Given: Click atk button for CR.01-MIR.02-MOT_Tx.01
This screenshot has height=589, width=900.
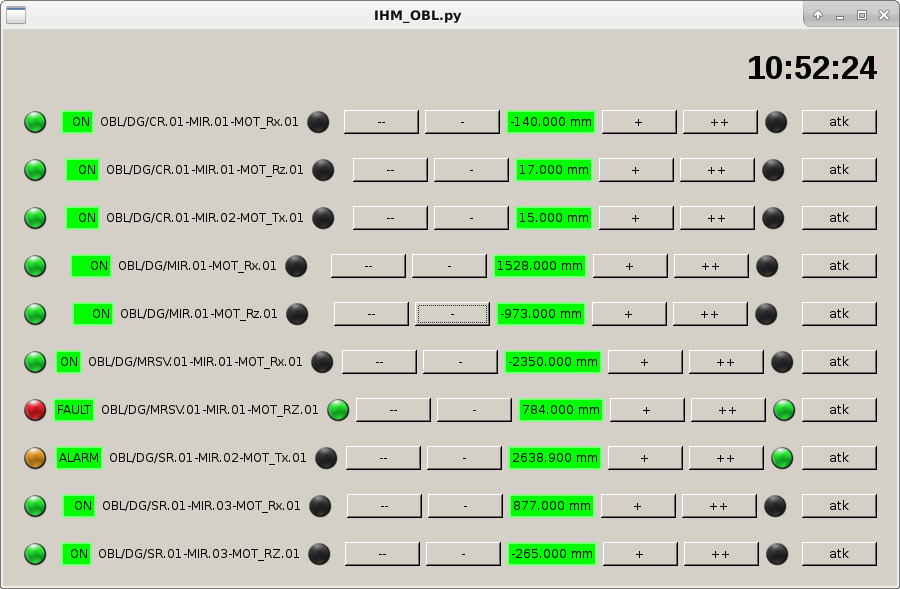Looking at the screenshot, I should pyautogui.click(x=839, y=218).
